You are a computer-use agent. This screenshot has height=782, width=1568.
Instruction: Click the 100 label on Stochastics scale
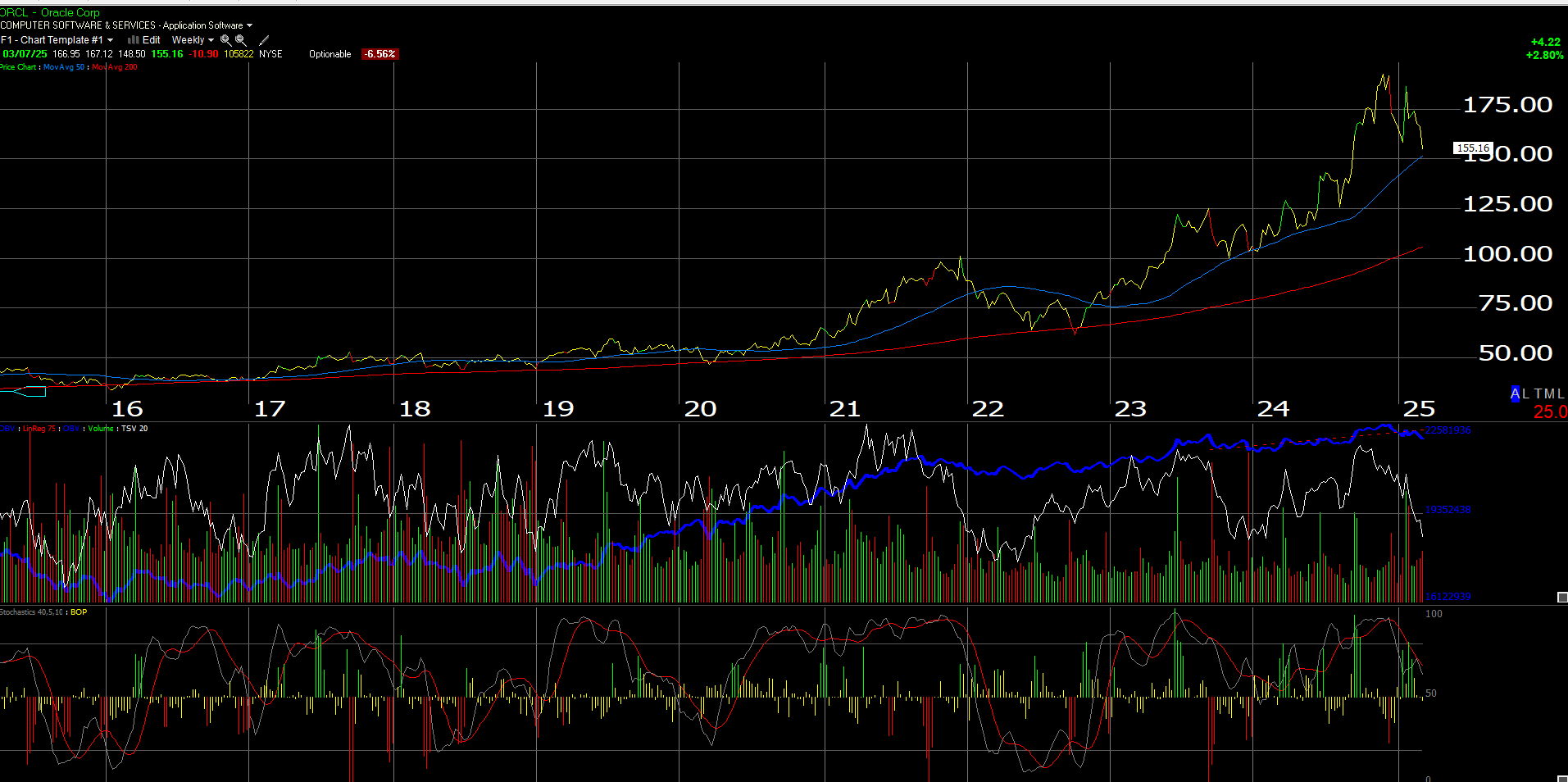click(x=1434, y=614)
